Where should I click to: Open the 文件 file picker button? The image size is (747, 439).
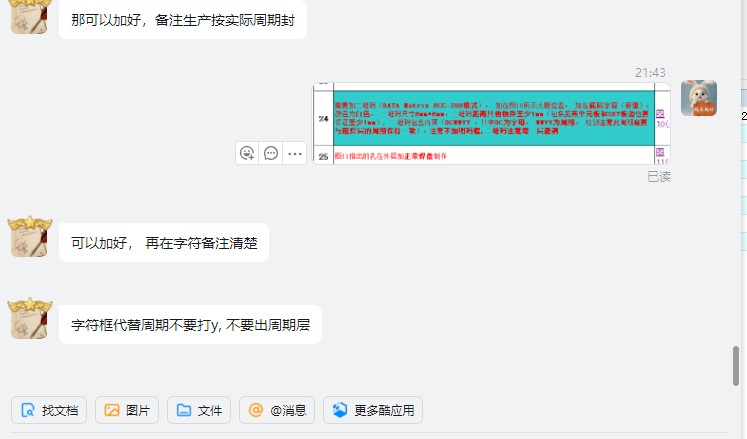199,410
